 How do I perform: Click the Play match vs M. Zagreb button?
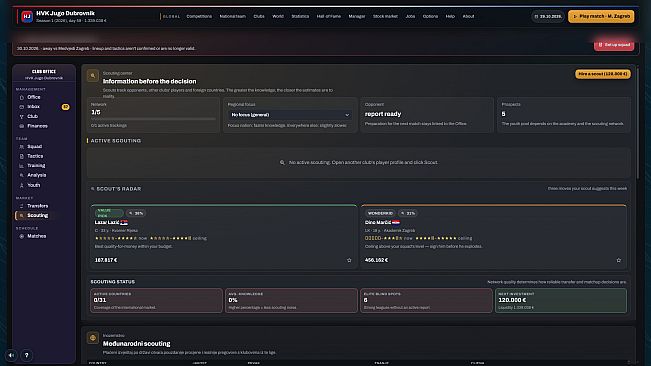tap(601, 17)
